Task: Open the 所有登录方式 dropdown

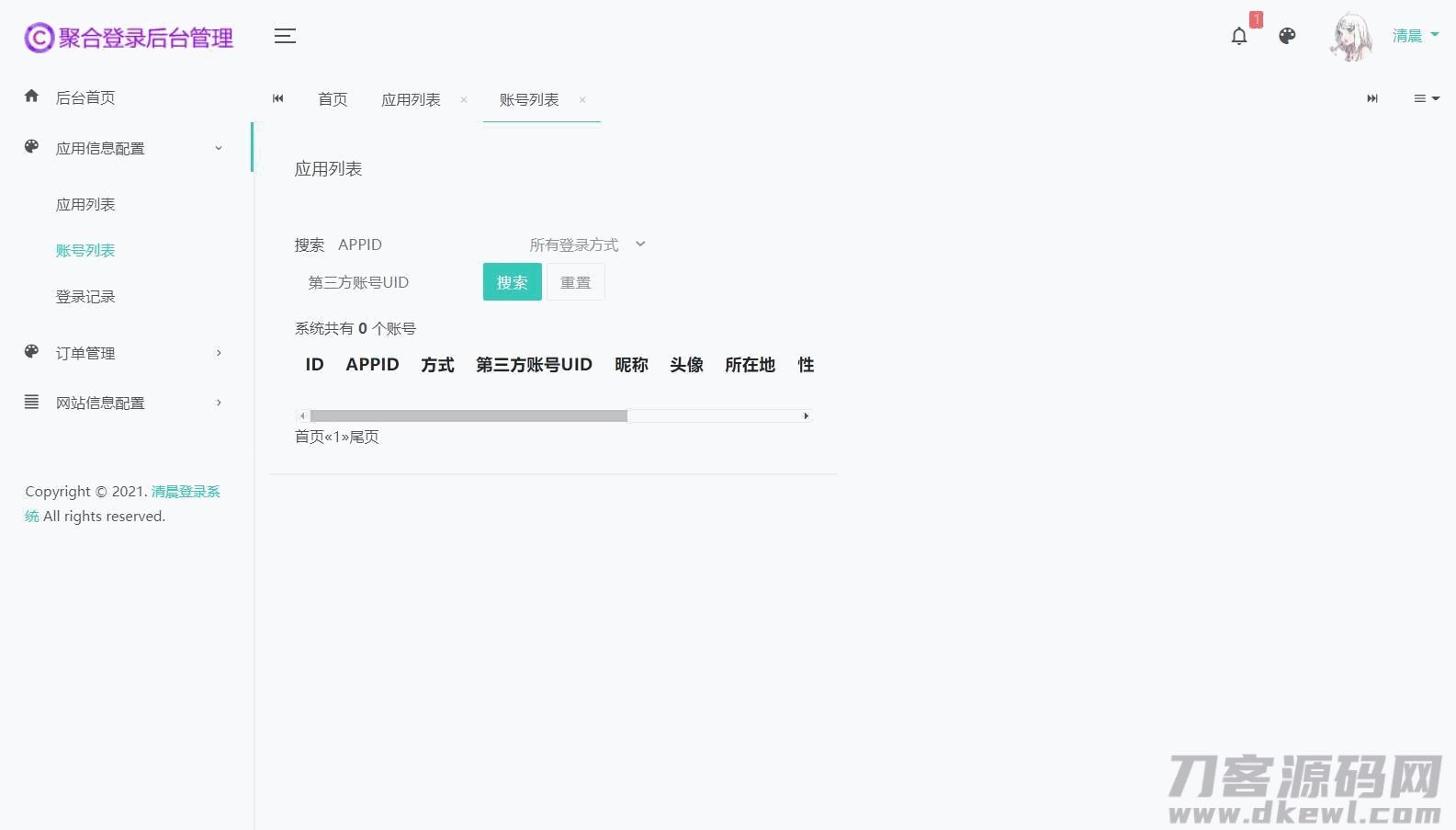Action: (x=588, y=244)
